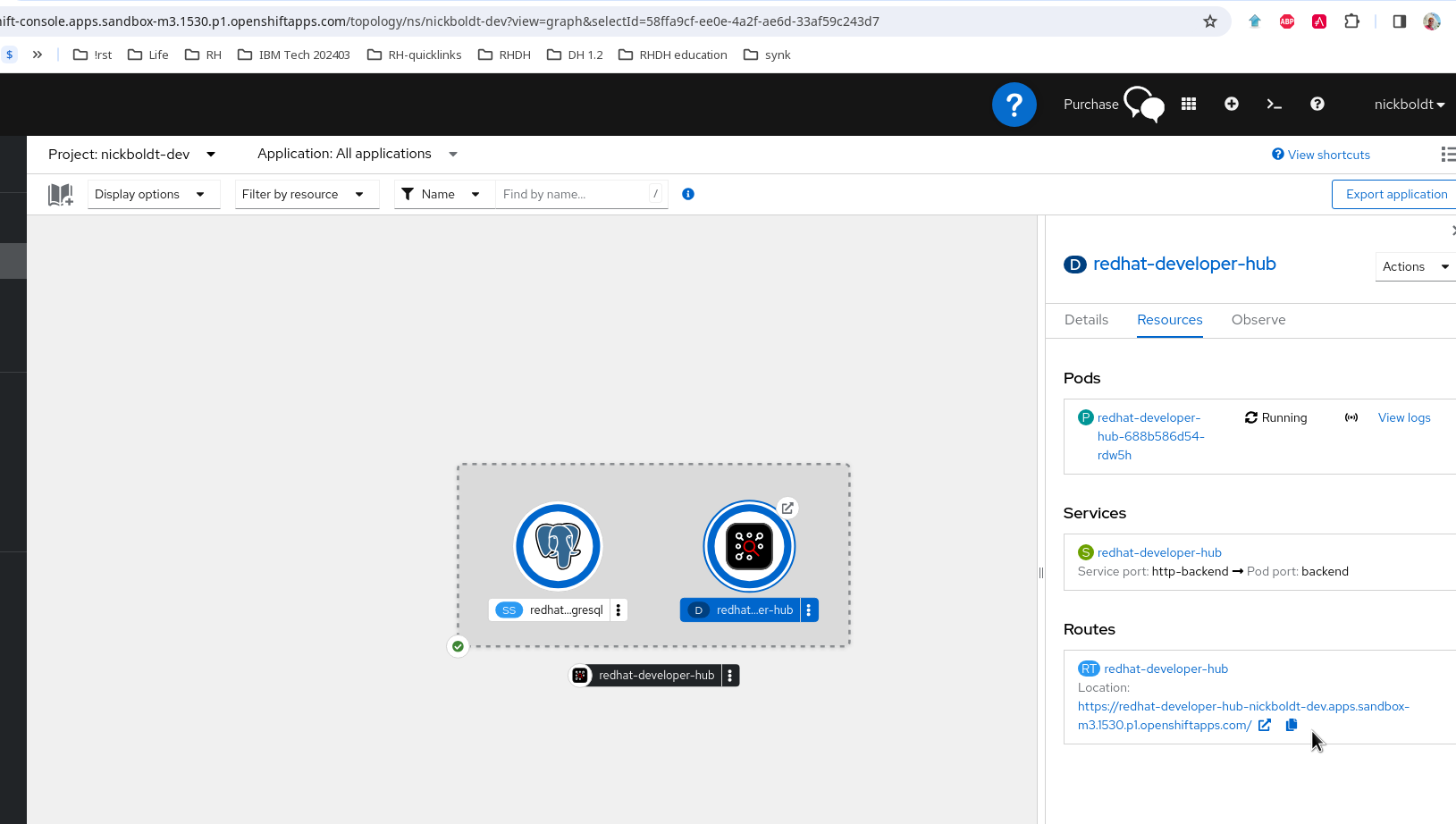Open kebab menu for redhat...gresql node

pyautogui.click(x=619, y=610)
